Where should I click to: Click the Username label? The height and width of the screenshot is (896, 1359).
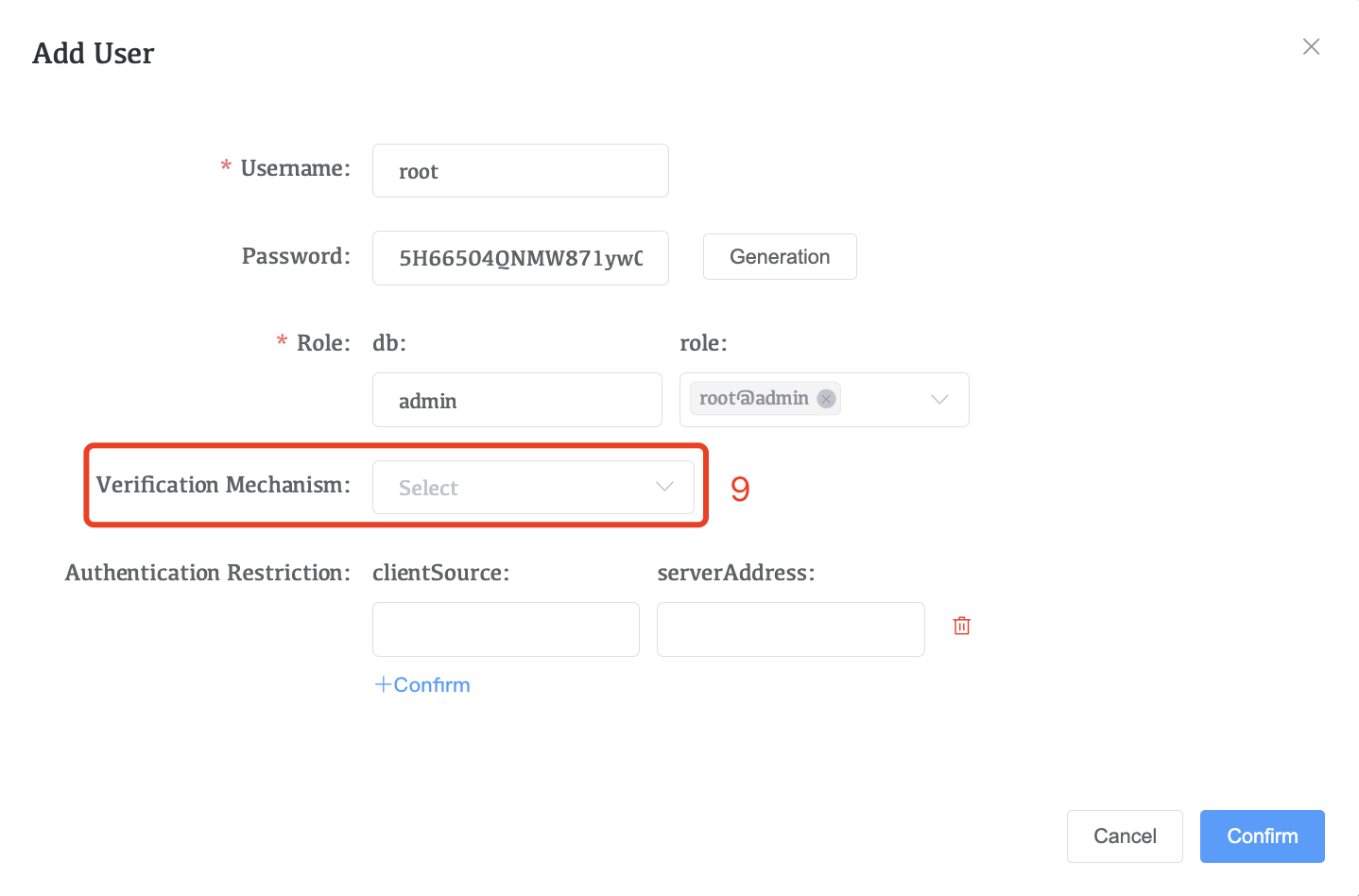[x=295, y=169]
